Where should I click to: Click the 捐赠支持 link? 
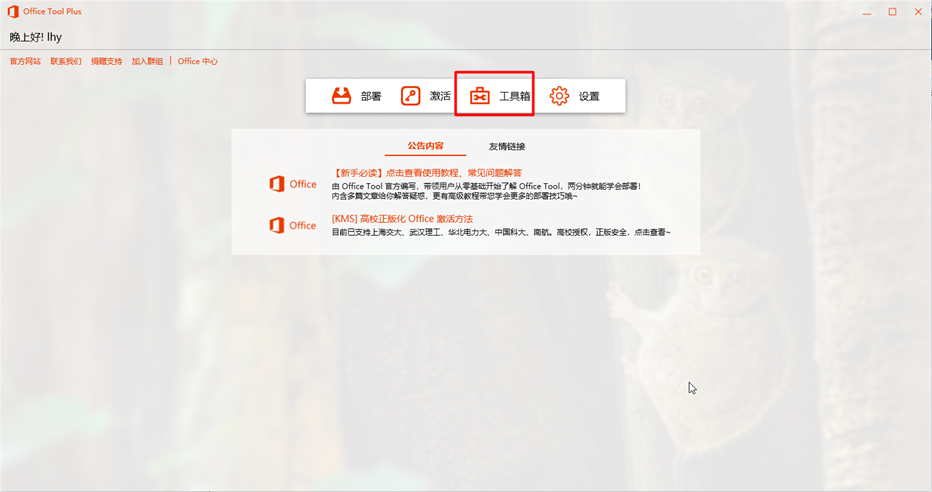pyautogui.click(x=106, y=61)
